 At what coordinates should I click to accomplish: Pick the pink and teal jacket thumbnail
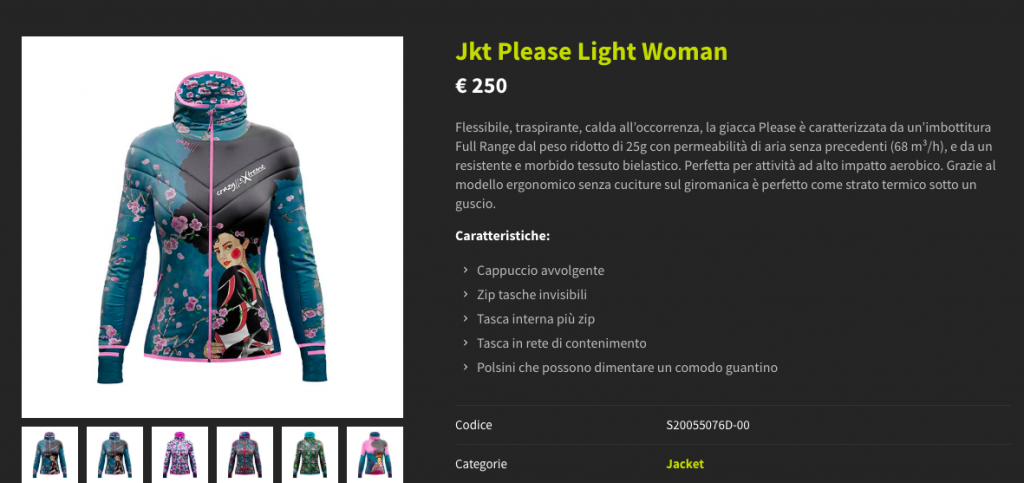coord(375,455)
